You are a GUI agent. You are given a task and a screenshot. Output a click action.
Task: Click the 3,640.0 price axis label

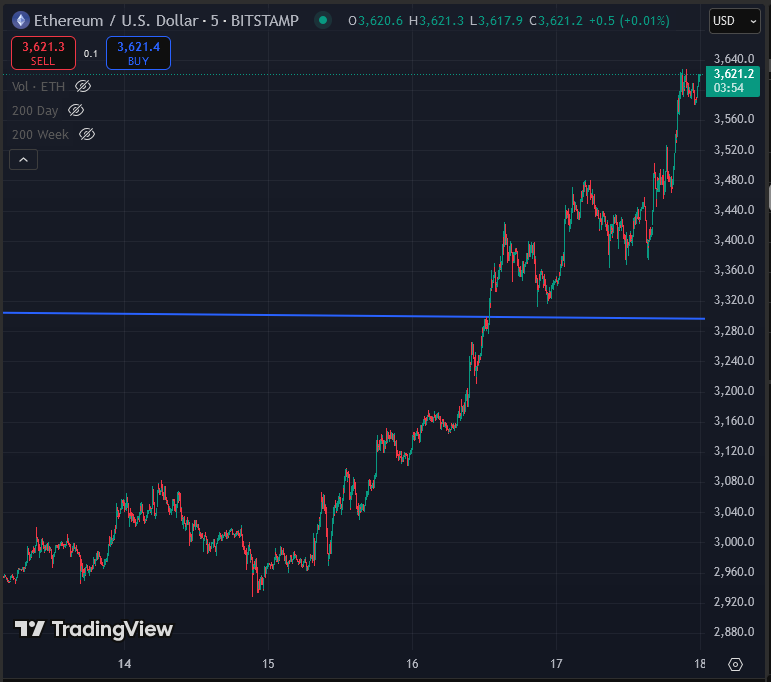tap(734, 59)
